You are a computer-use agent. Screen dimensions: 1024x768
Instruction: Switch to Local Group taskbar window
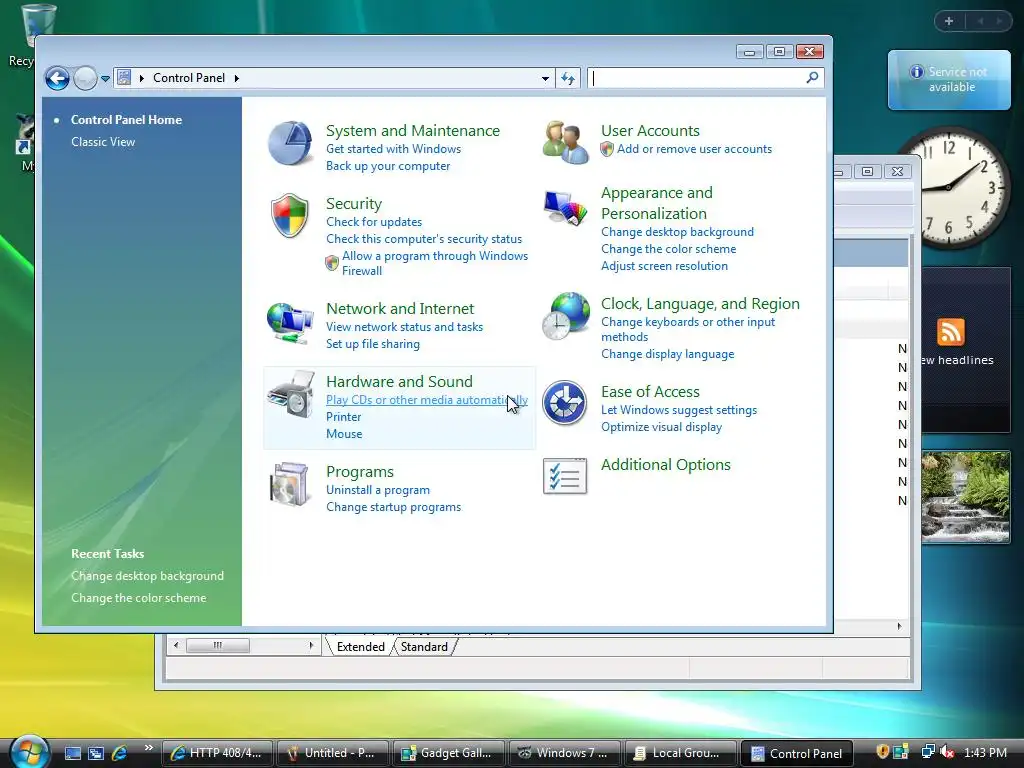(x=680, y=753)
